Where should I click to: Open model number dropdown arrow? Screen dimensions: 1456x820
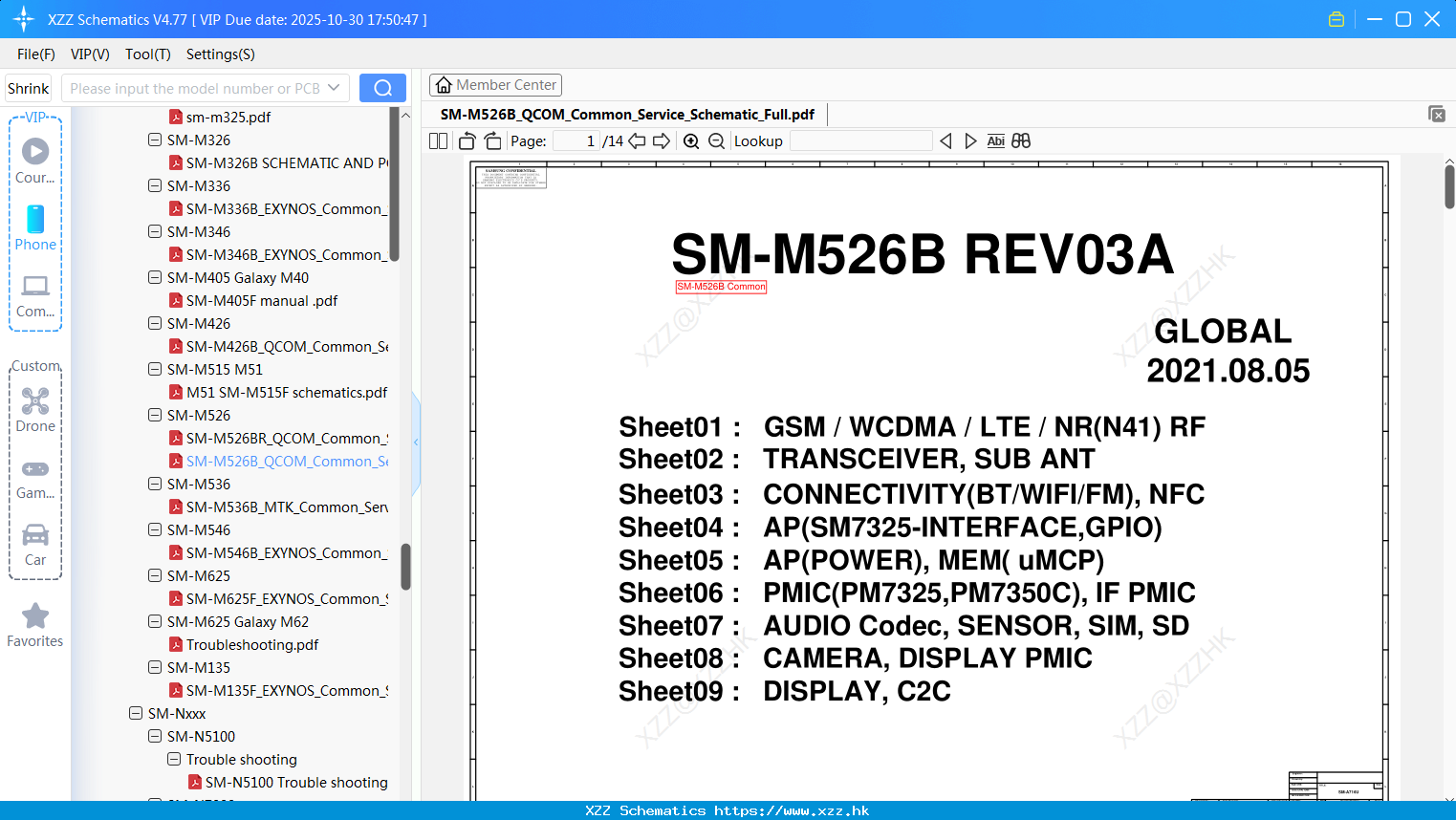334,88
